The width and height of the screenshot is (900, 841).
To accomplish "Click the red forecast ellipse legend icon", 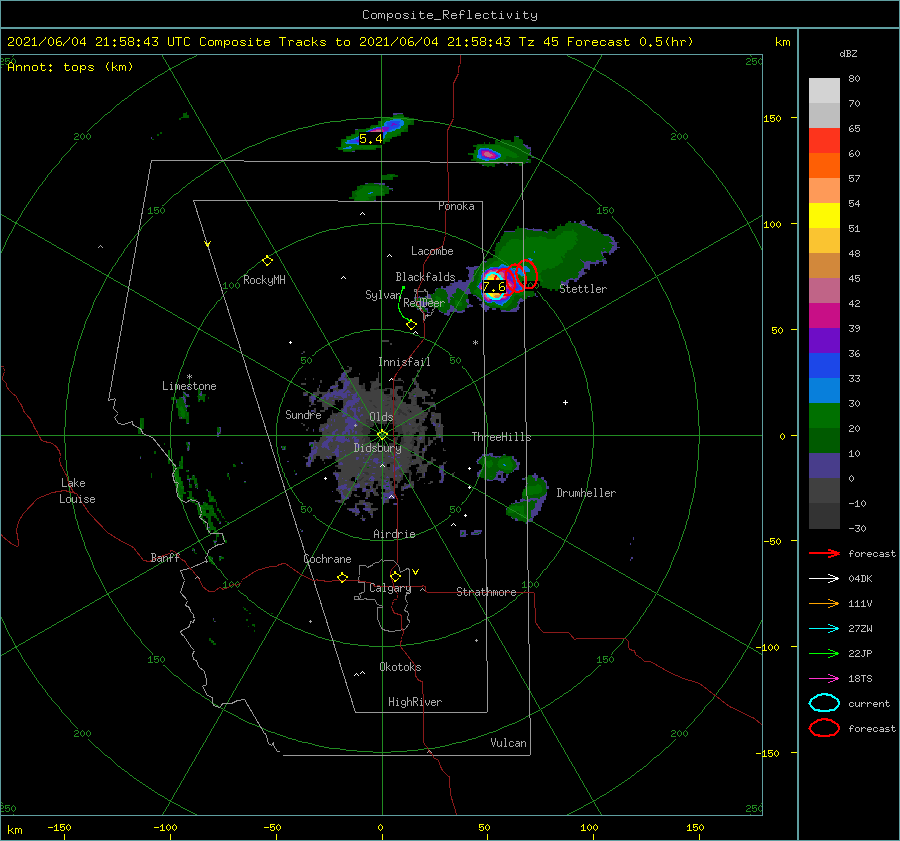I will pos(824,728).
